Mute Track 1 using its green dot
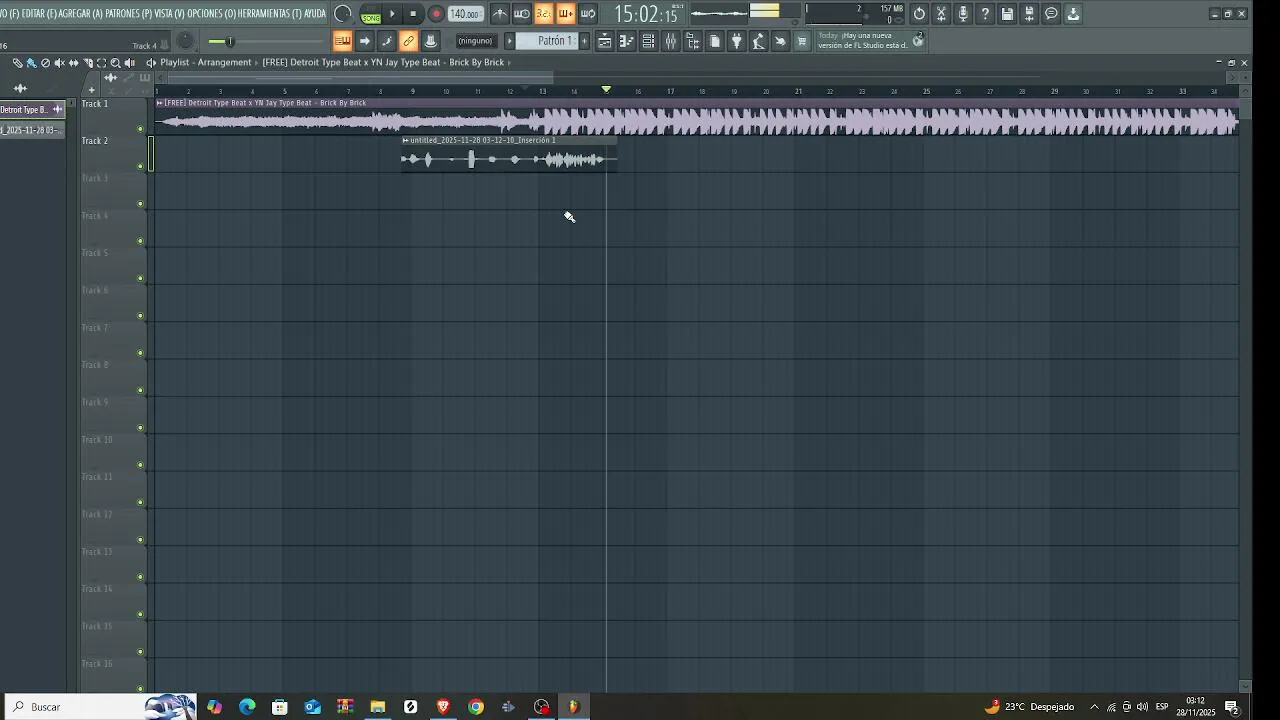 pos(140,129)
